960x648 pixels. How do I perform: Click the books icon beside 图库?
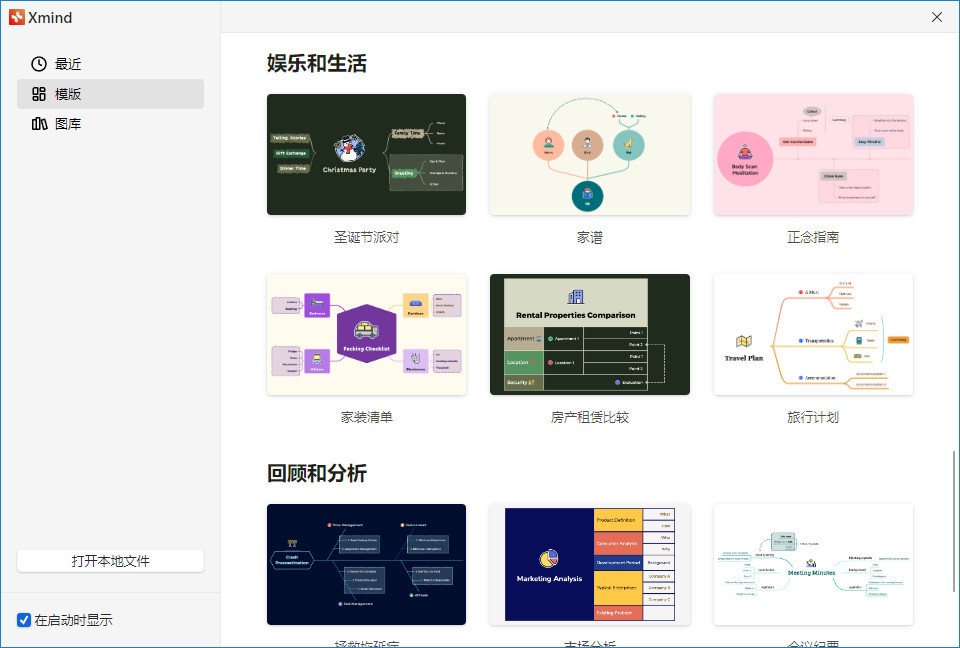(x=39, y=124)
